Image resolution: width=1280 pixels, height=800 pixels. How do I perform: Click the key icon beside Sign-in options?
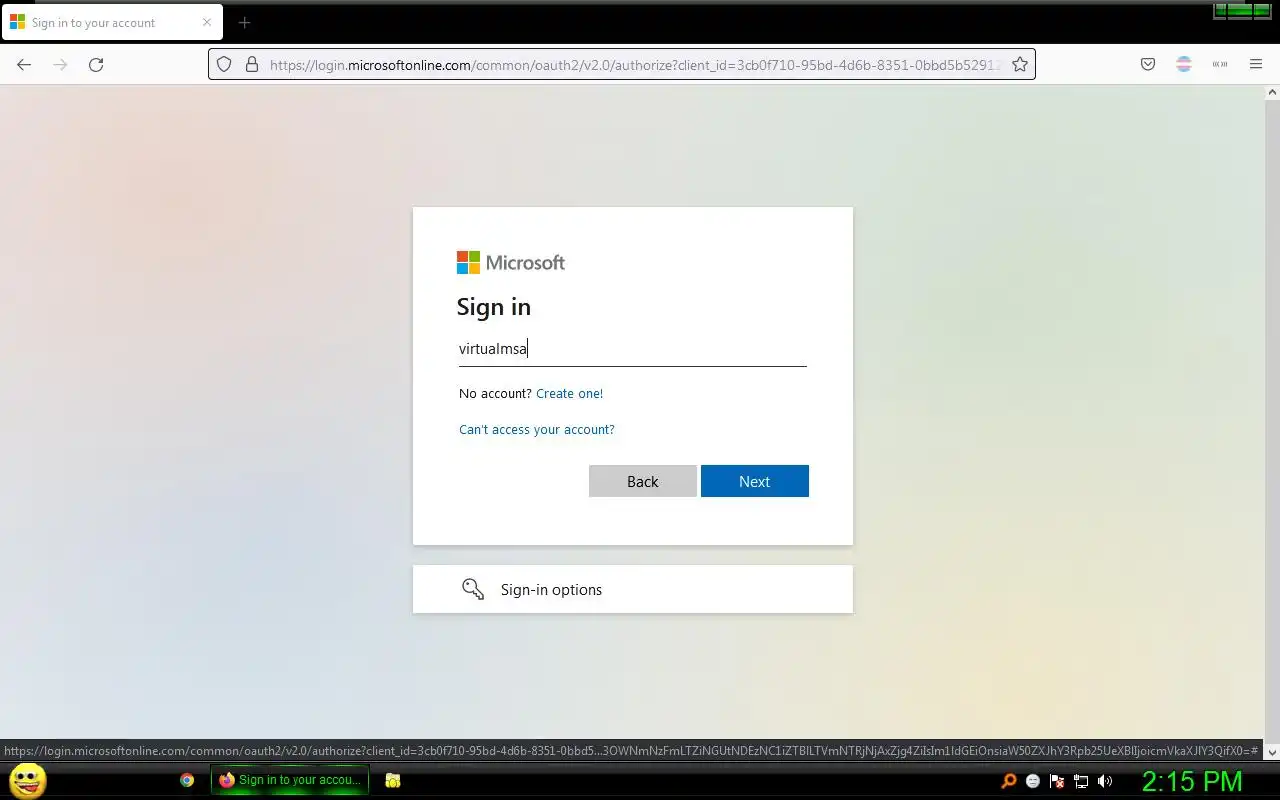473,589
